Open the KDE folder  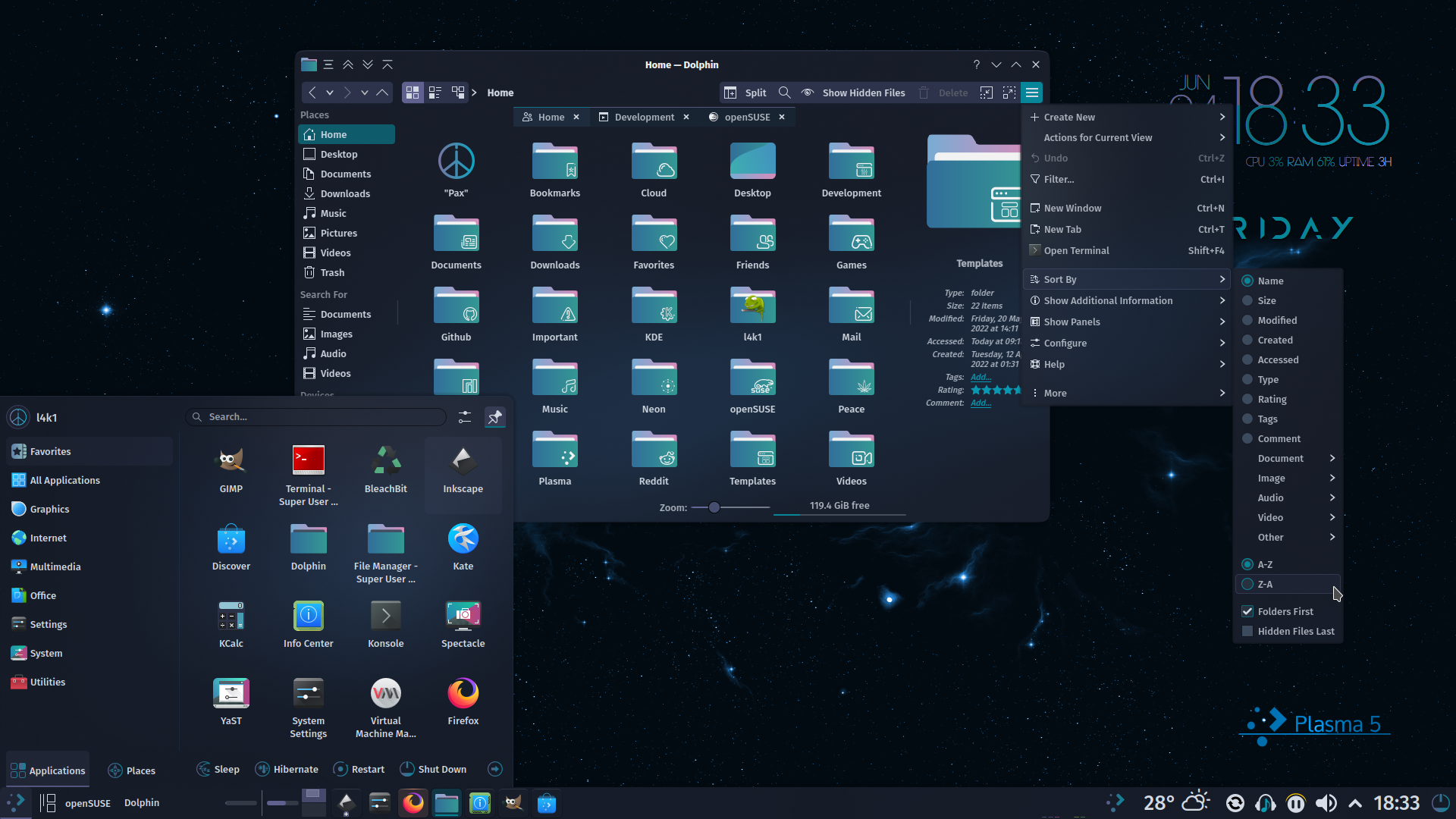(654, 315)
